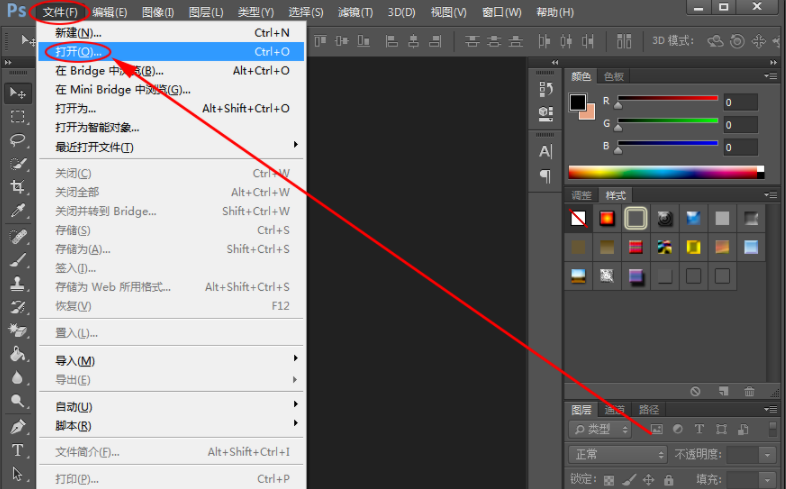The image size is (786, 489).
Task: Pick the Eyedropper tool
Action: pyautogui.click(x=17, y=211)
